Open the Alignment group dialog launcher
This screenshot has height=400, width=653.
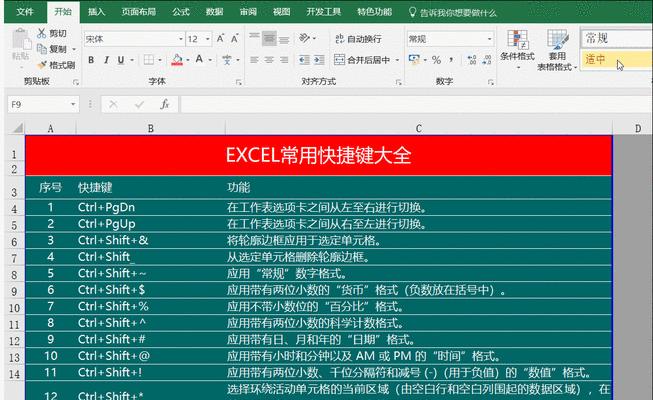[x=398, y=82]
